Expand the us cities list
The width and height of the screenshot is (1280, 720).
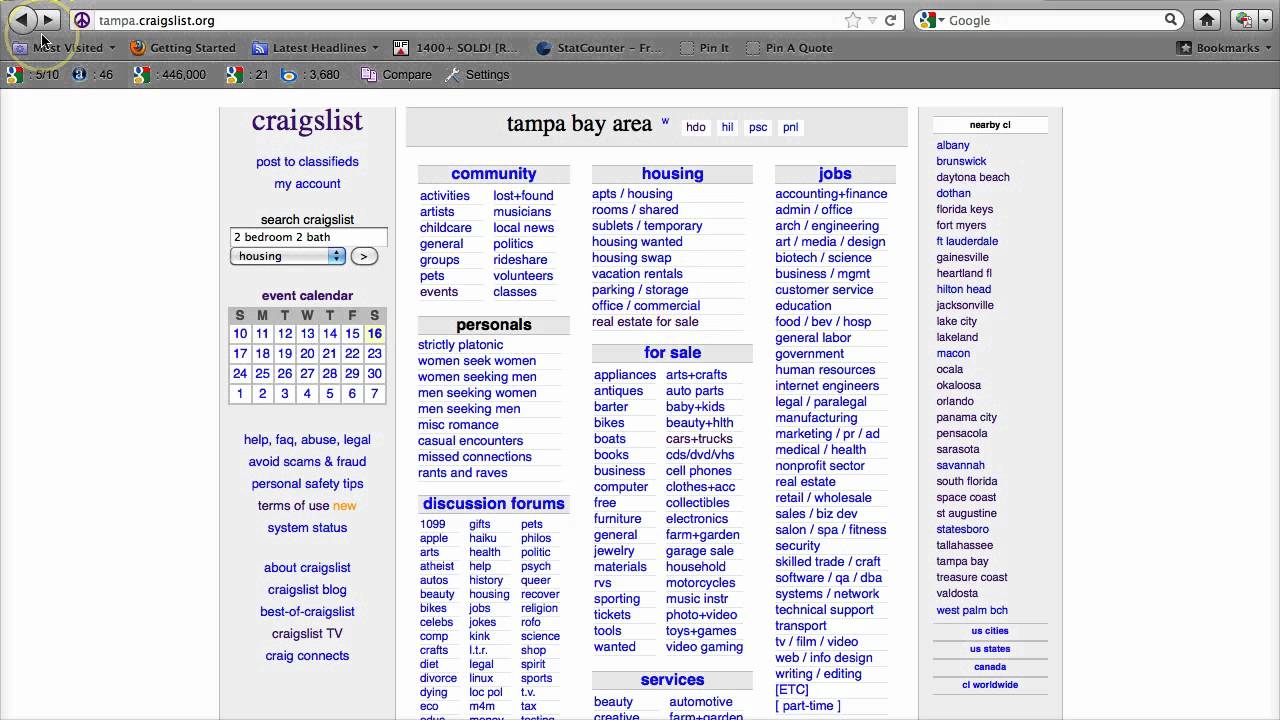click(x=990, y=631)
